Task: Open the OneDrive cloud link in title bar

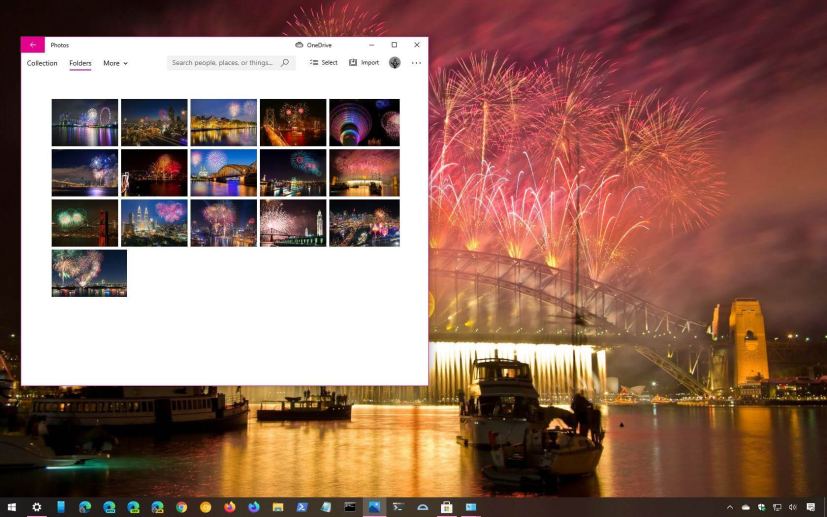Action: tap(313, 45)
